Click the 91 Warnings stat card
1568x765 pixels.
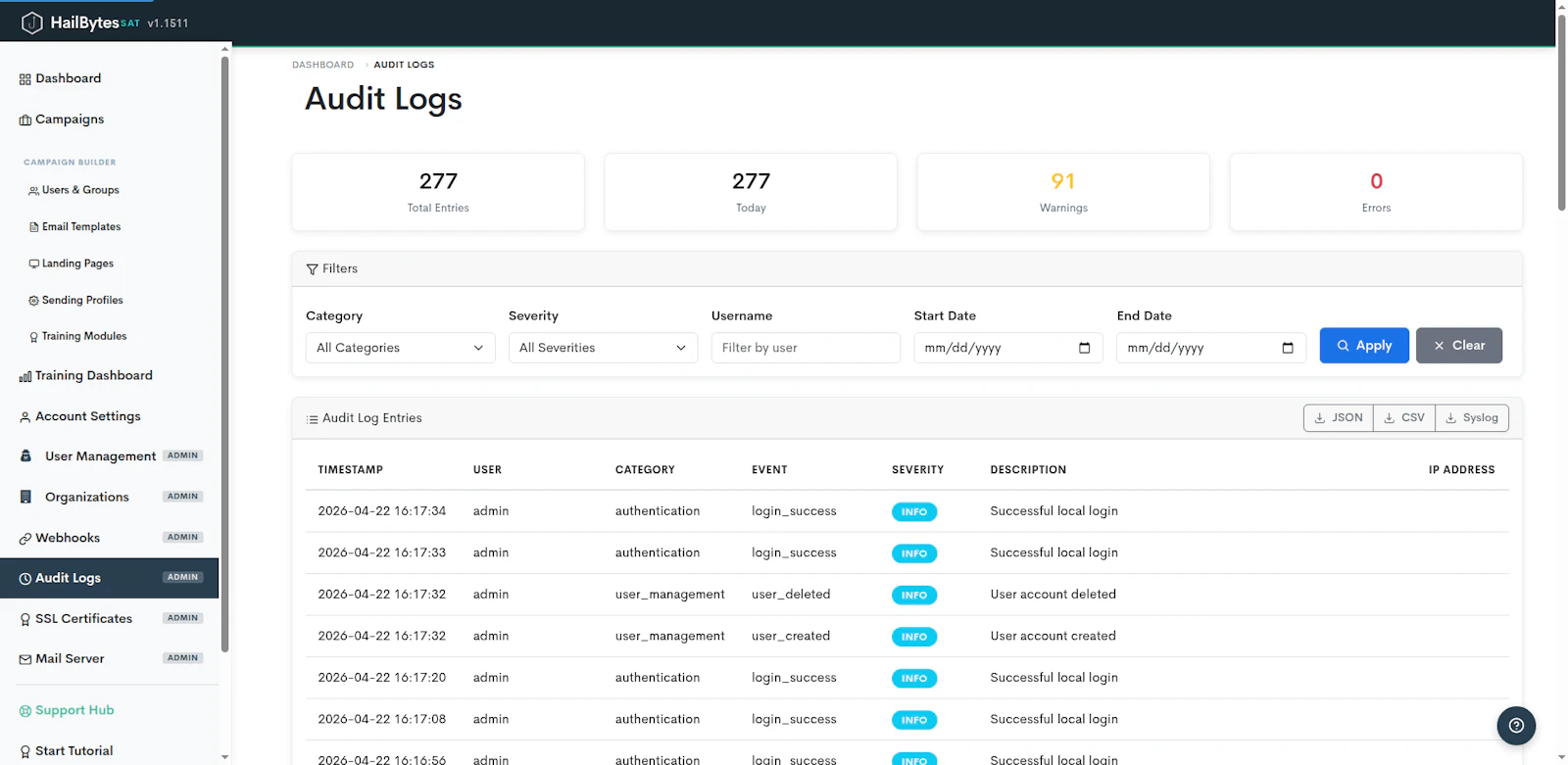pyautogui.click(x=1063, y=192)
